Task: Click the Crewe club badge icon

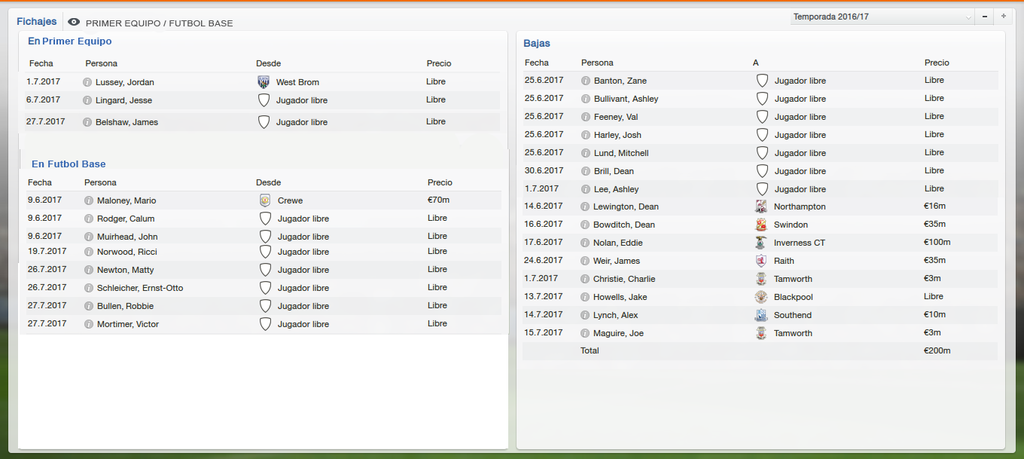Action: pos(265,200)
